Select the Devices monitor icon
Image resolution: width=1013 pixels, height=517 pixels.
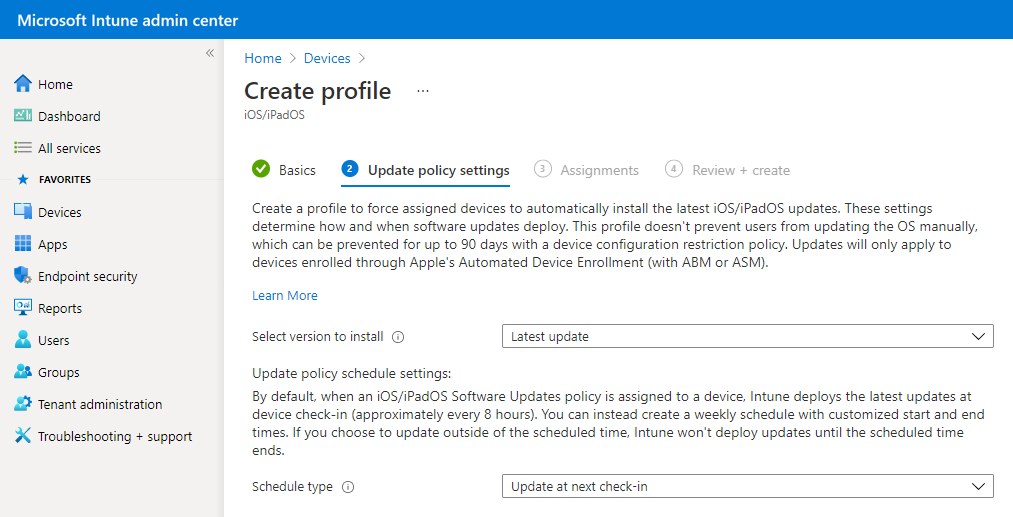point(23,212)
